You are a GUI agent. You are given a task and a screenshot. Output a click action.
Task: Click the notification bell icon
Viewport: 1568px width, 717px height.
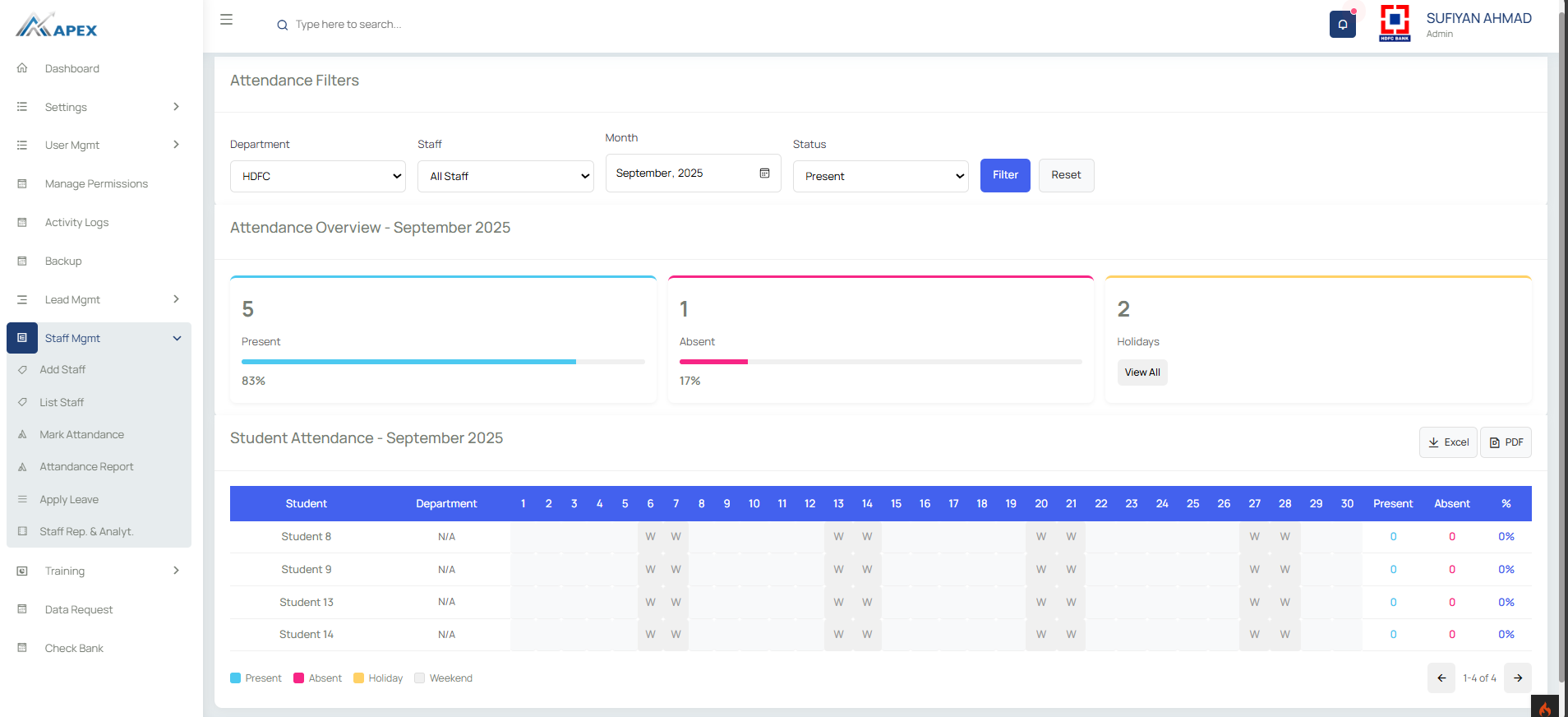point(1342,25)
